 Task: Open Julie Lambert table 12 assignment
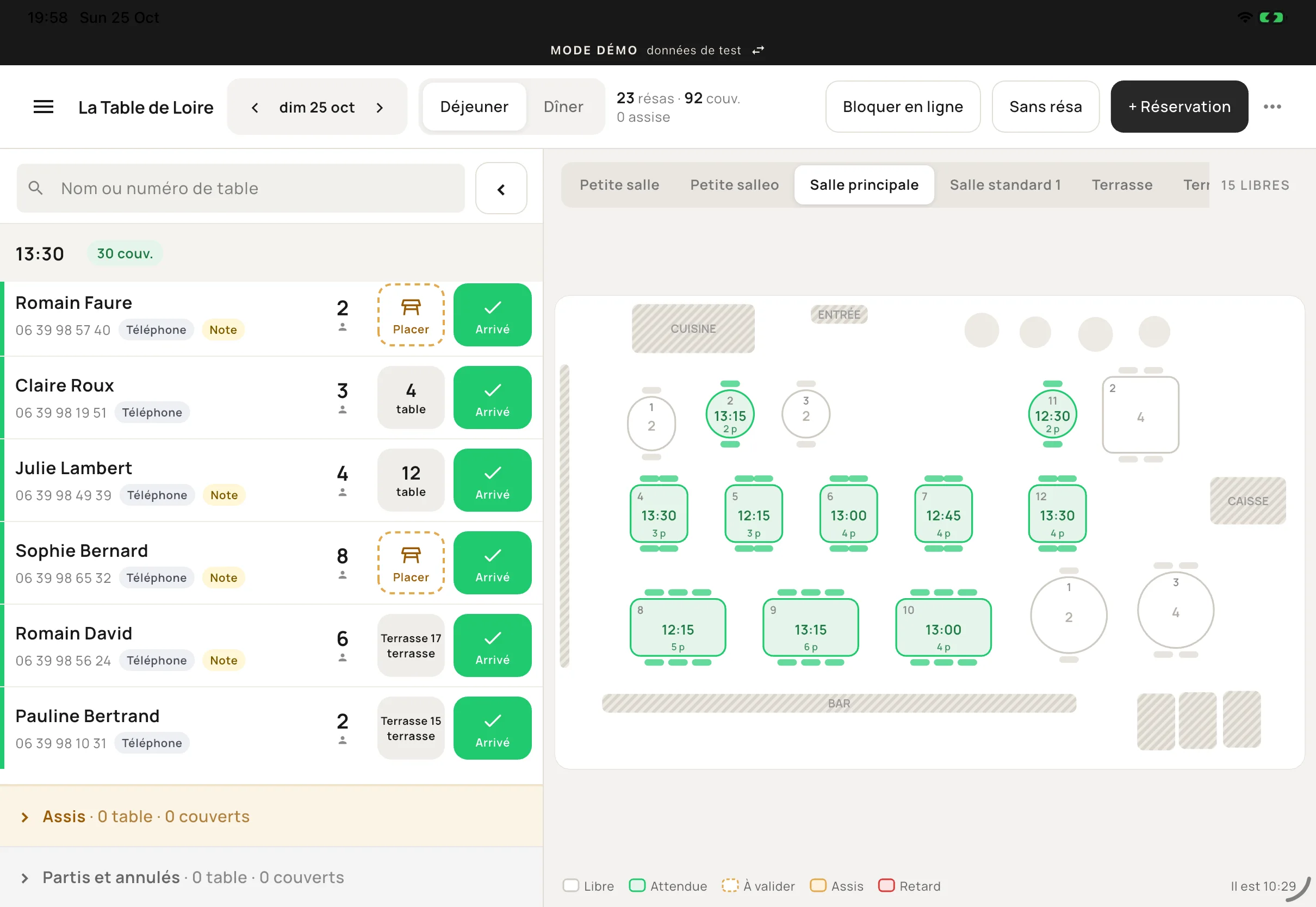click(x=411, y=480)
